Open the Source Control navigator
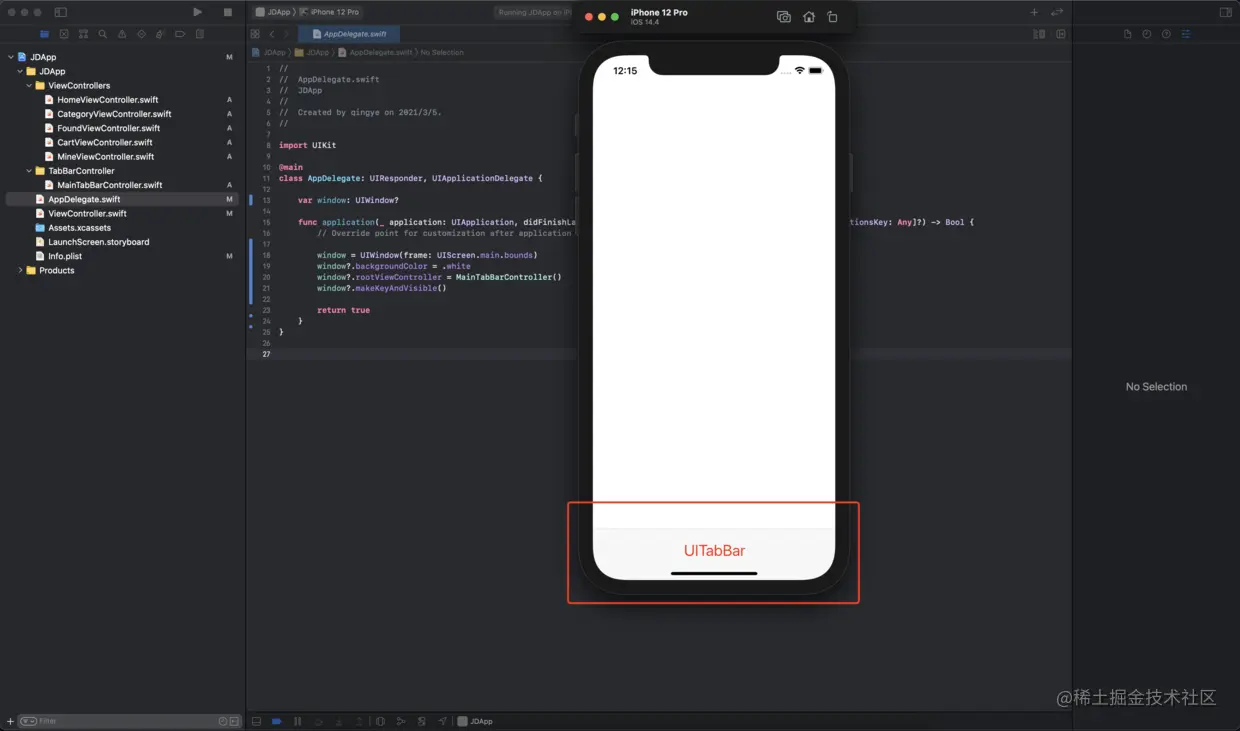The image size is (1240, 731). 64,34
